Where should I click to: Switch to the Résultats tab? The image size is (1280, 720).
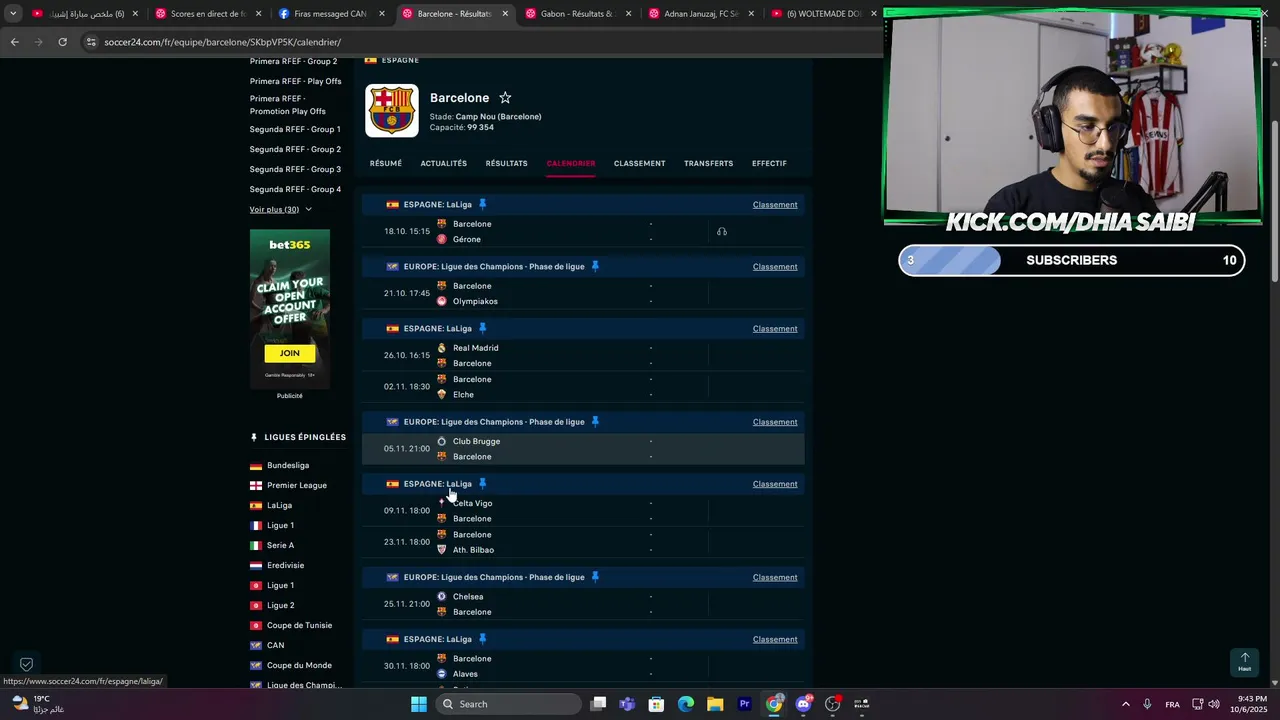pos(506,163)
